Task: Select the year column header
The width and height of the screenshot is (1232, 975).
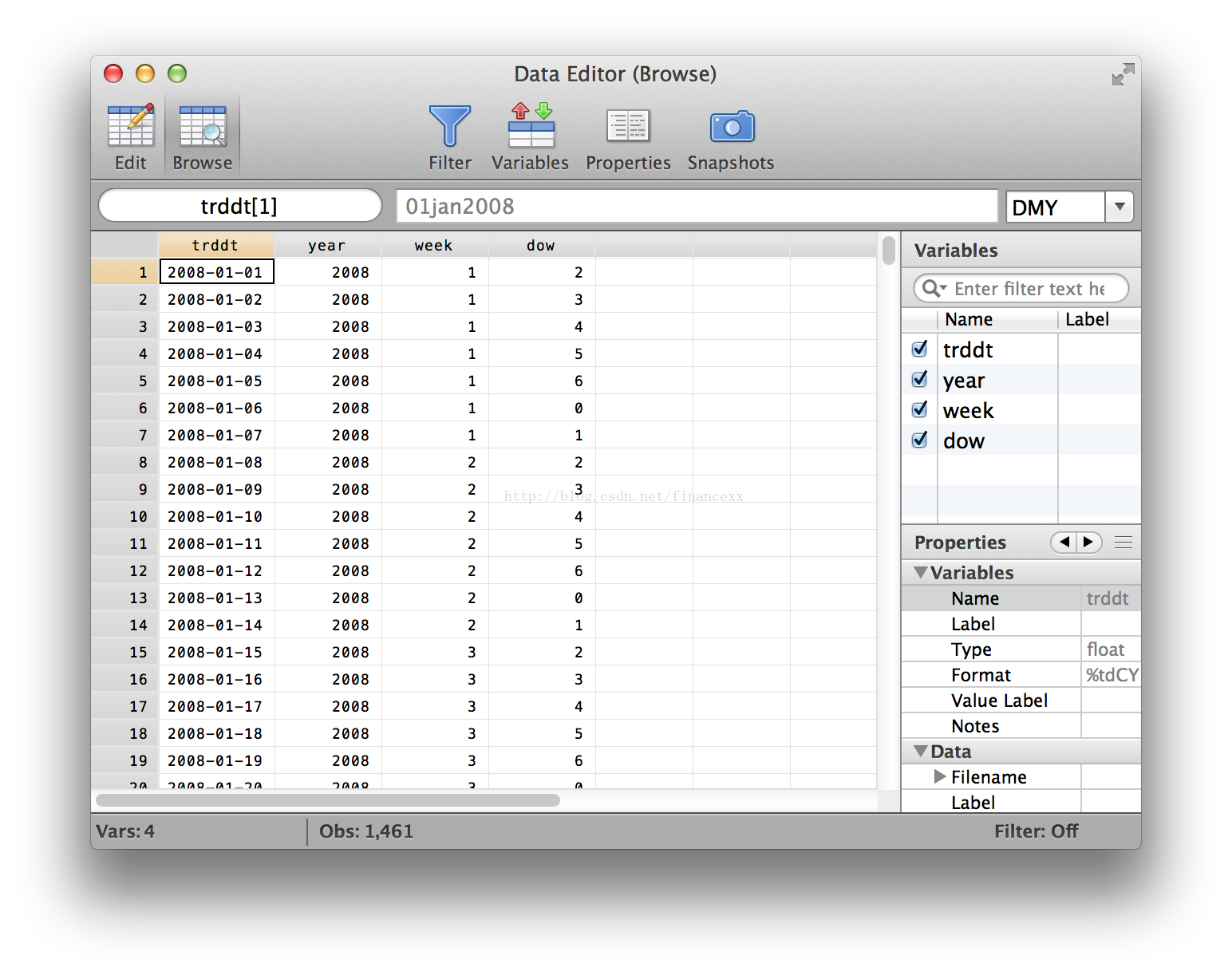Action: 328,245
